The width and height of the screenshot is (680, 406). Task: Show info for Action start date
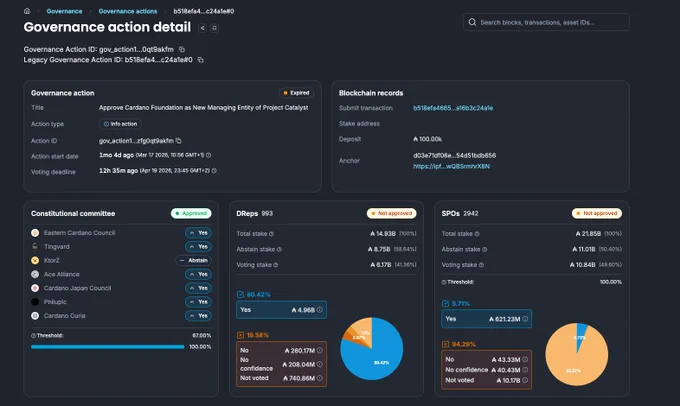[209, 155]
